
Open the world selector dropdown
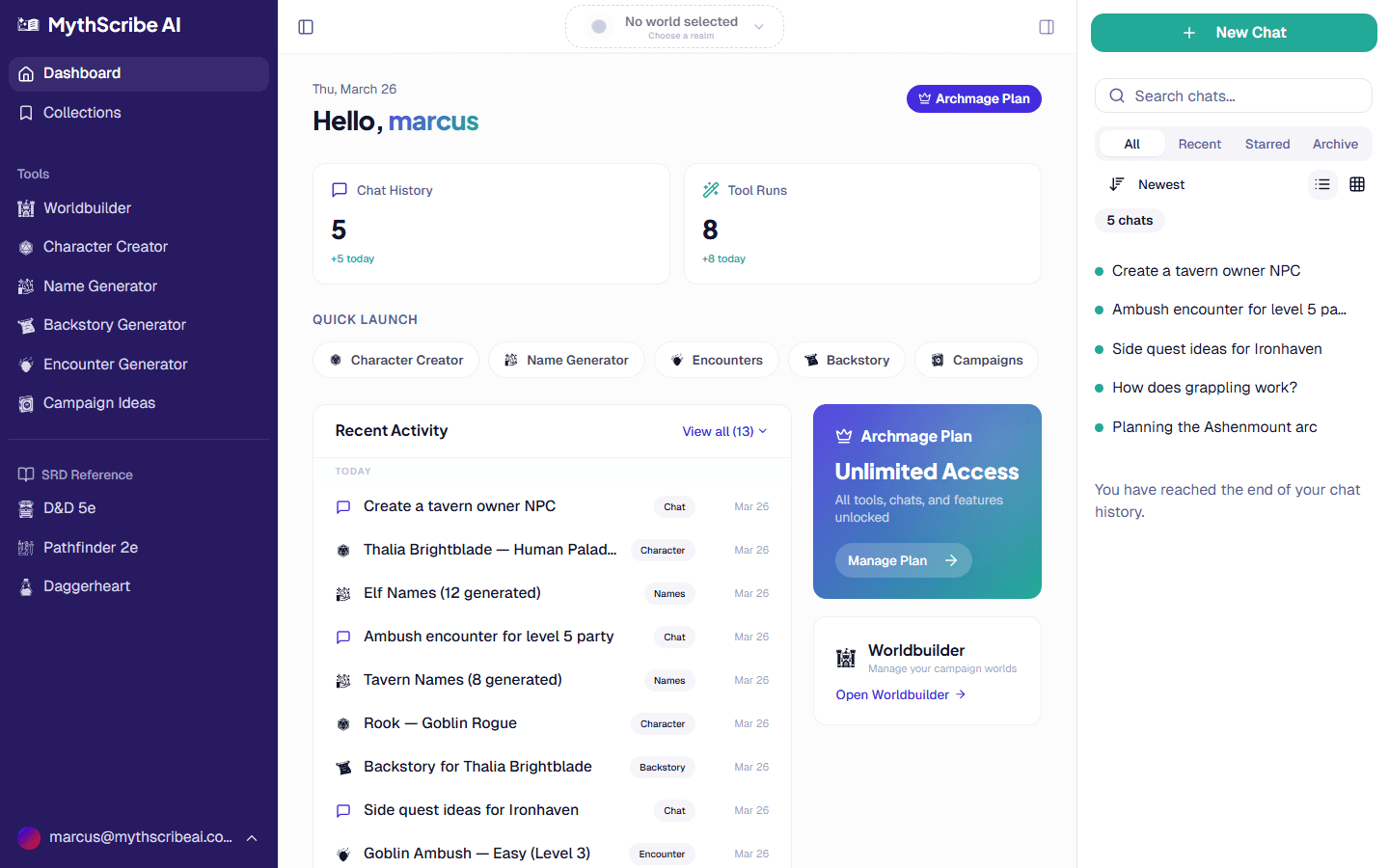click(673, 26)
